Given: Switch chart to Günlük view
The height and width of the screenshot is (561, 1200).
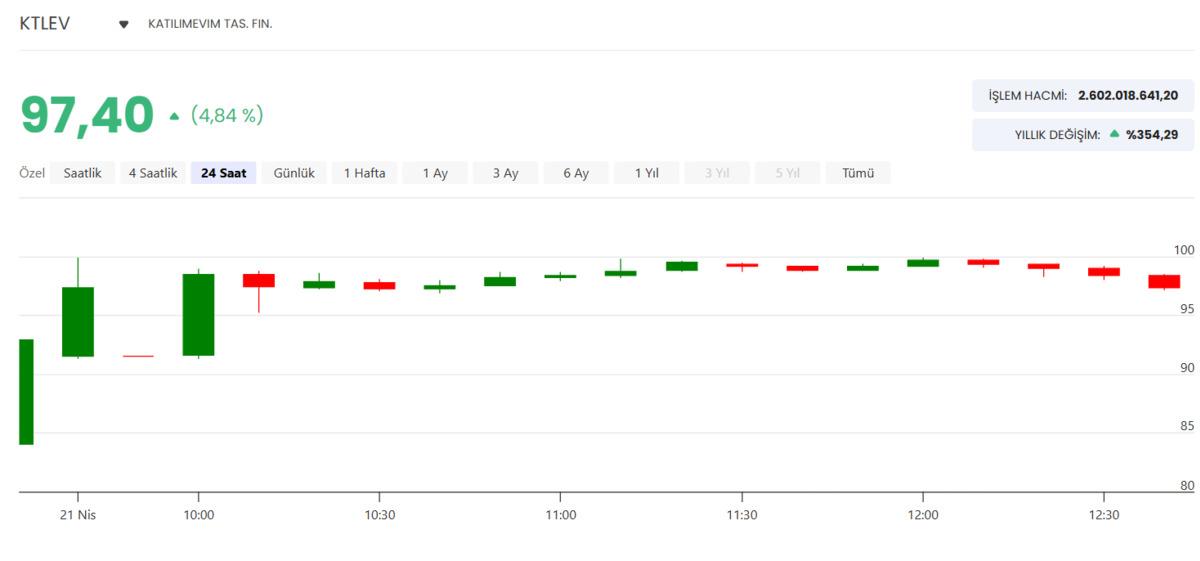Looking at the screenshot, I should 294,173.
